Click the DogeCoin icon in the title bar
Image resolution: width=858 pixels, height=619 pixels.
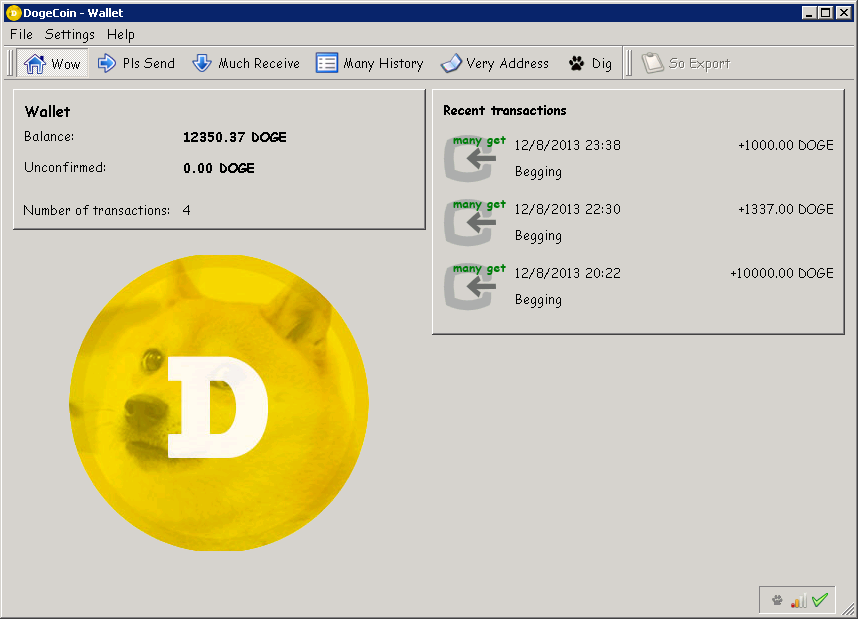(x=13, y=13)
